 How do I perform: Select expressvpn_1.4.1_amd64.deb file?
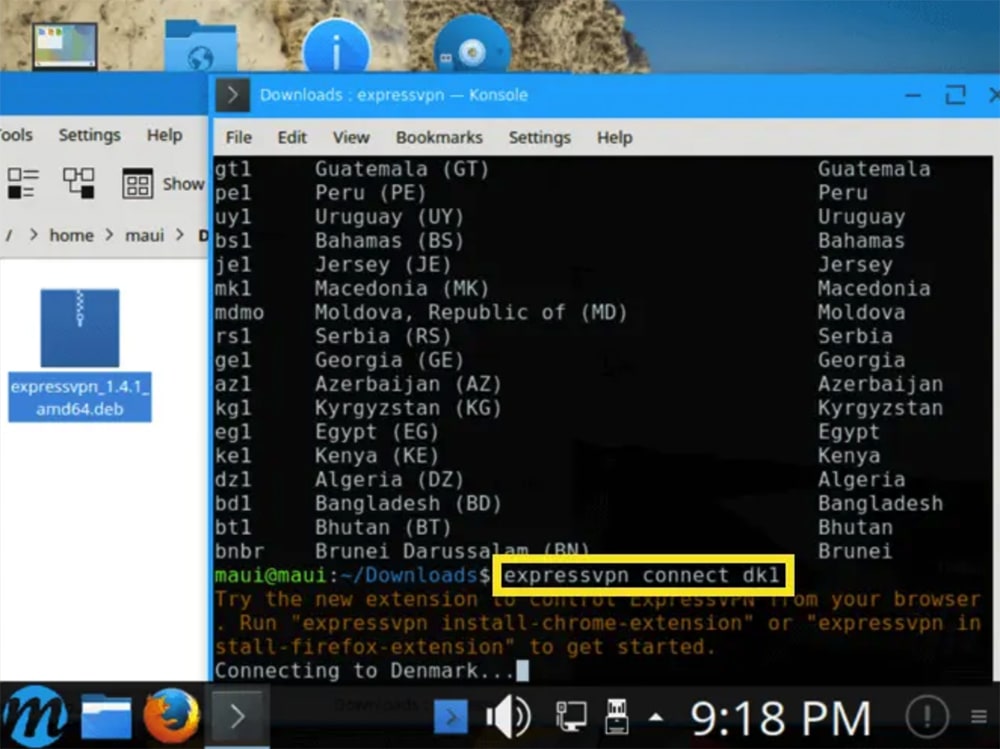pos(80,355)
